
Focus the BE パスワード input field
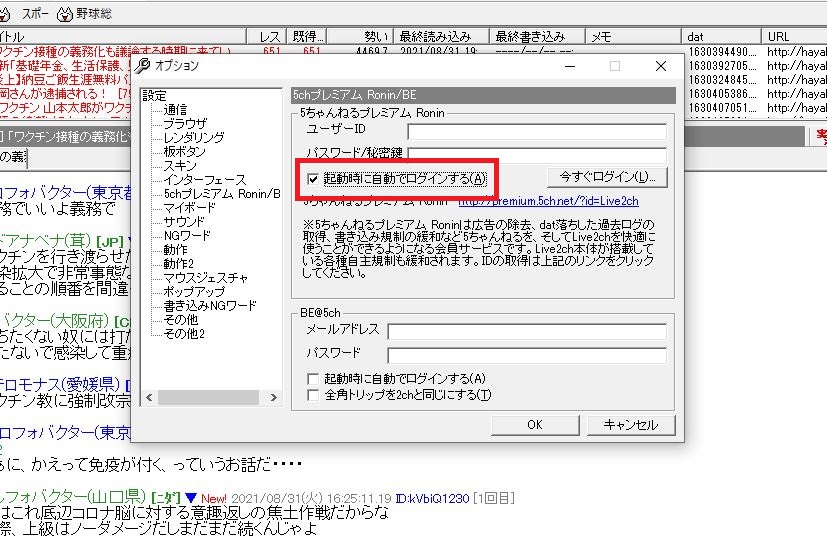527,355
